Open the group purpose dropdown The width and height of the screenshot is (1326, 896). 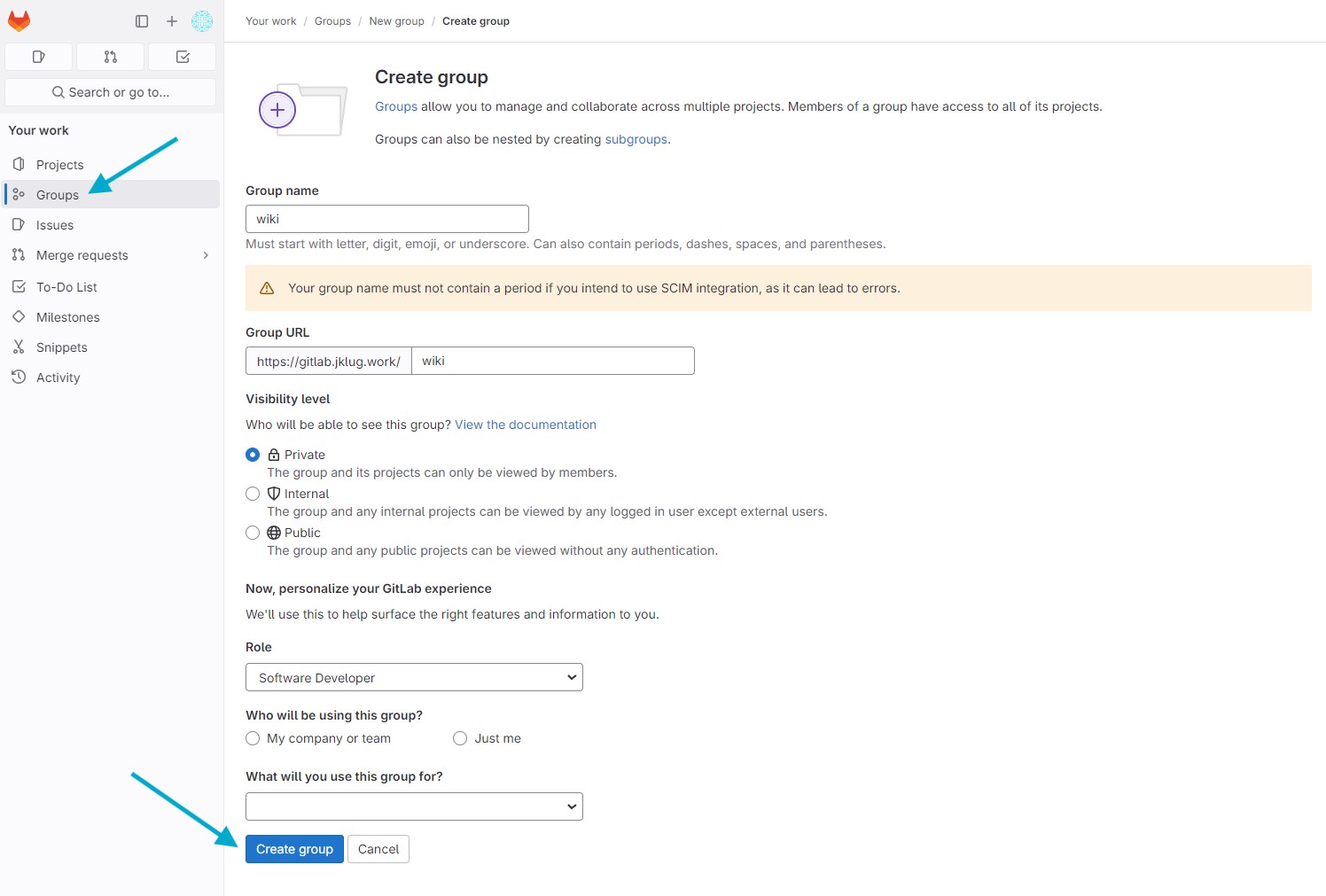[414, 806]
